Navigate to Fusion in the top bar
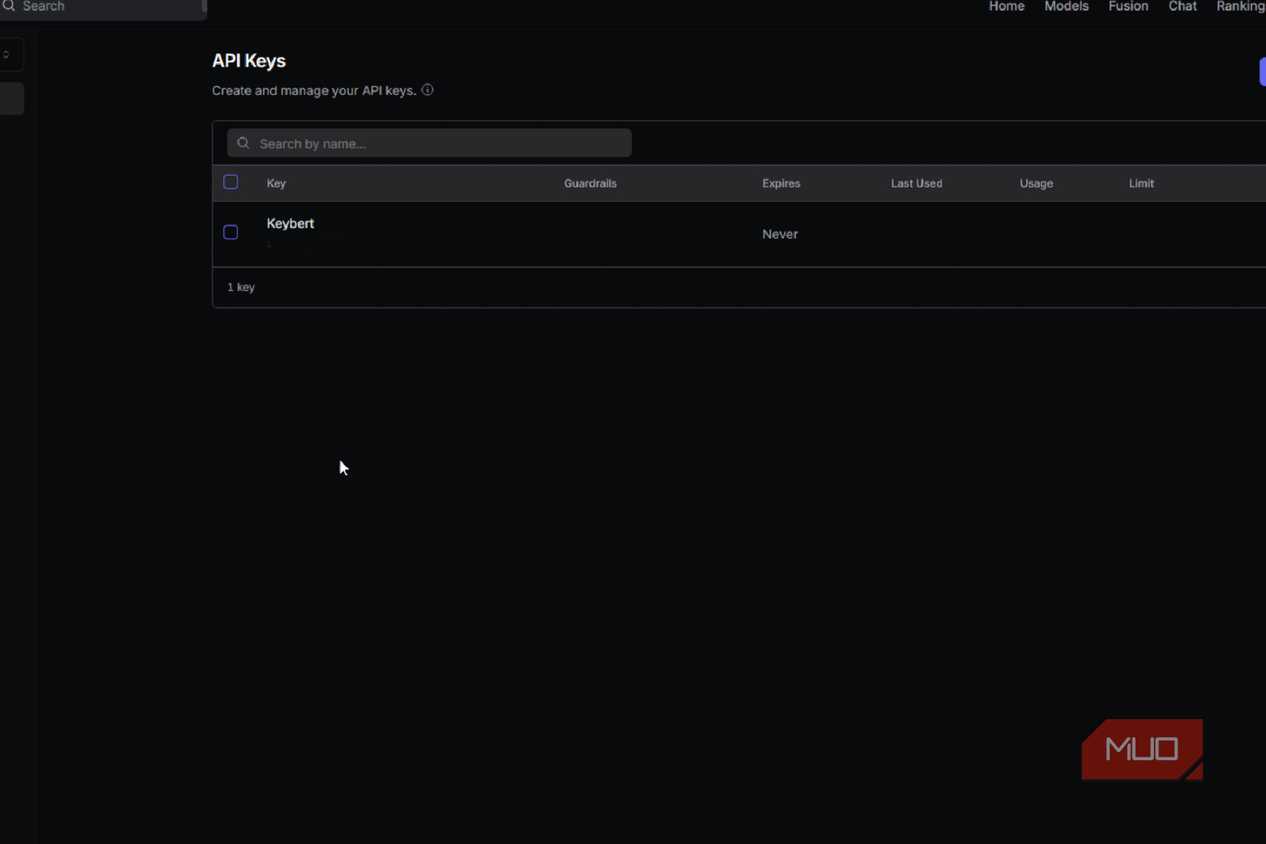 pyautogui.click(x=1128, y=6)
